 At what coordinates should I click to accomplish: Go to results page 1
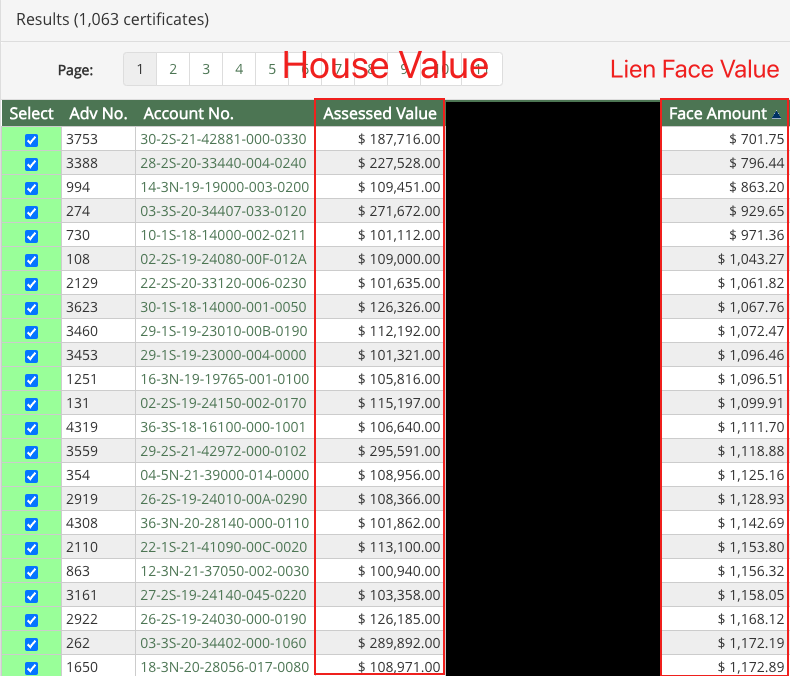tap(140, 69)
